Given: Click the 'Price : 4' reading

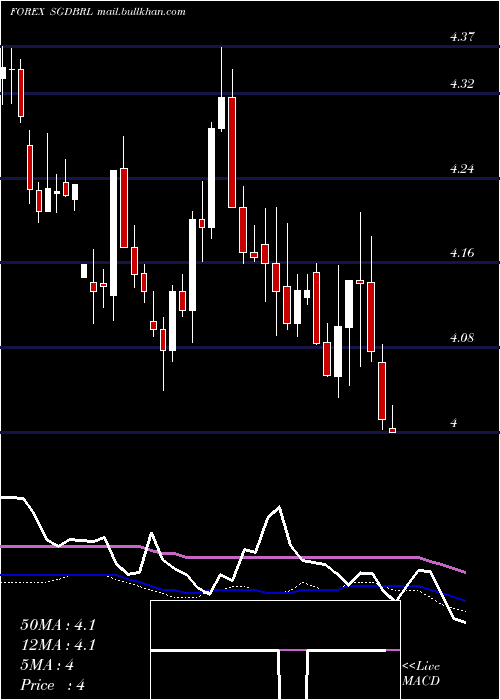Looking at the screenshot, I should tap(52, 685).
